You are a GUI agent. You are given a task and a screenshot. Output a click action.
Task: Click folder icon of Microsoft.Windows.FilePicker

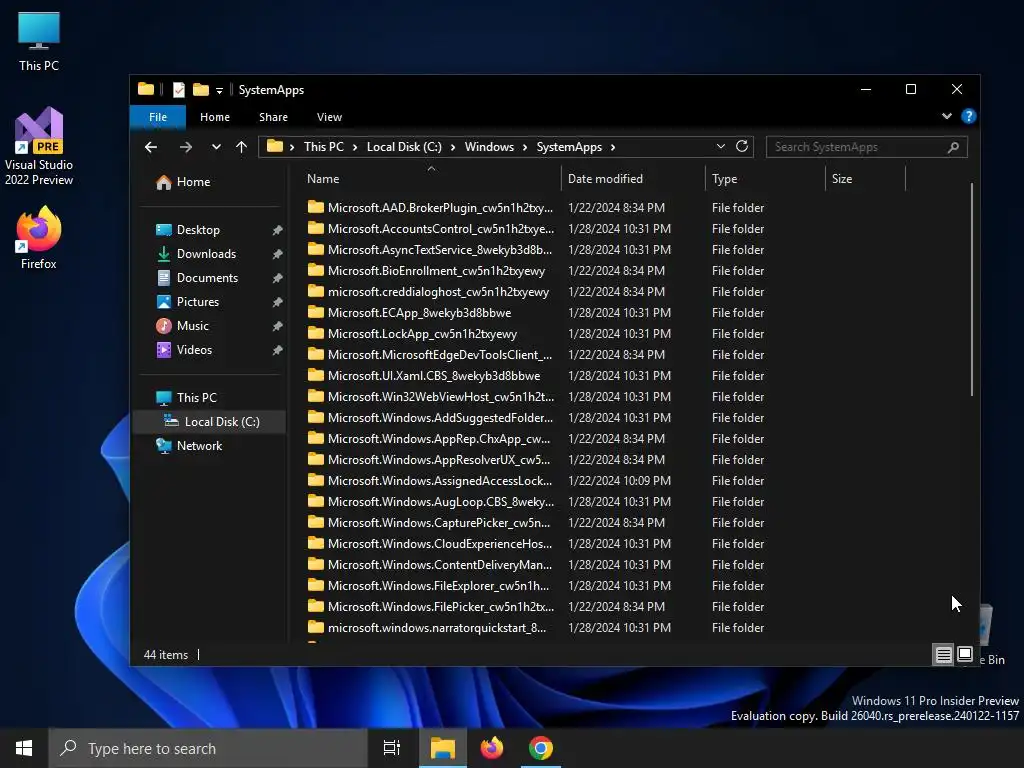[316, 607]
